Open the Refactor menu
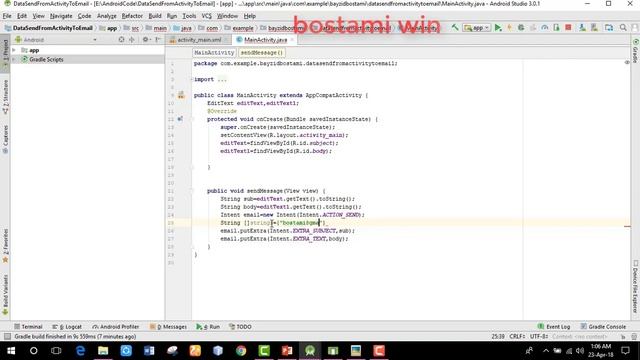 coord(132,16)
